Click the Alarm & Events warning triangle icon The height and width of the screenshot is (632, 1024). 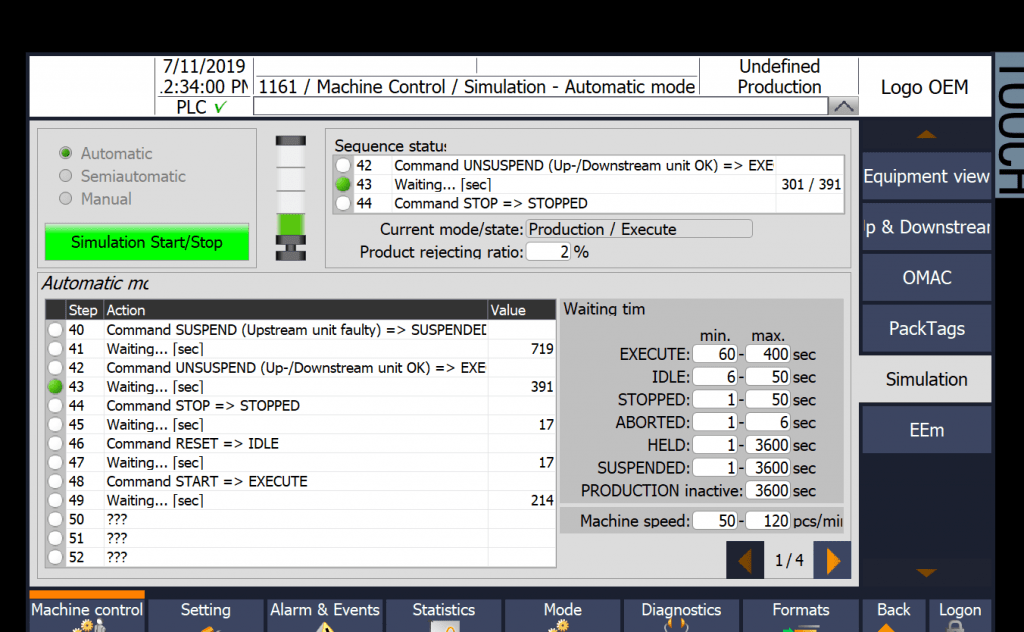pyautogui.click(x=325, y=626)
